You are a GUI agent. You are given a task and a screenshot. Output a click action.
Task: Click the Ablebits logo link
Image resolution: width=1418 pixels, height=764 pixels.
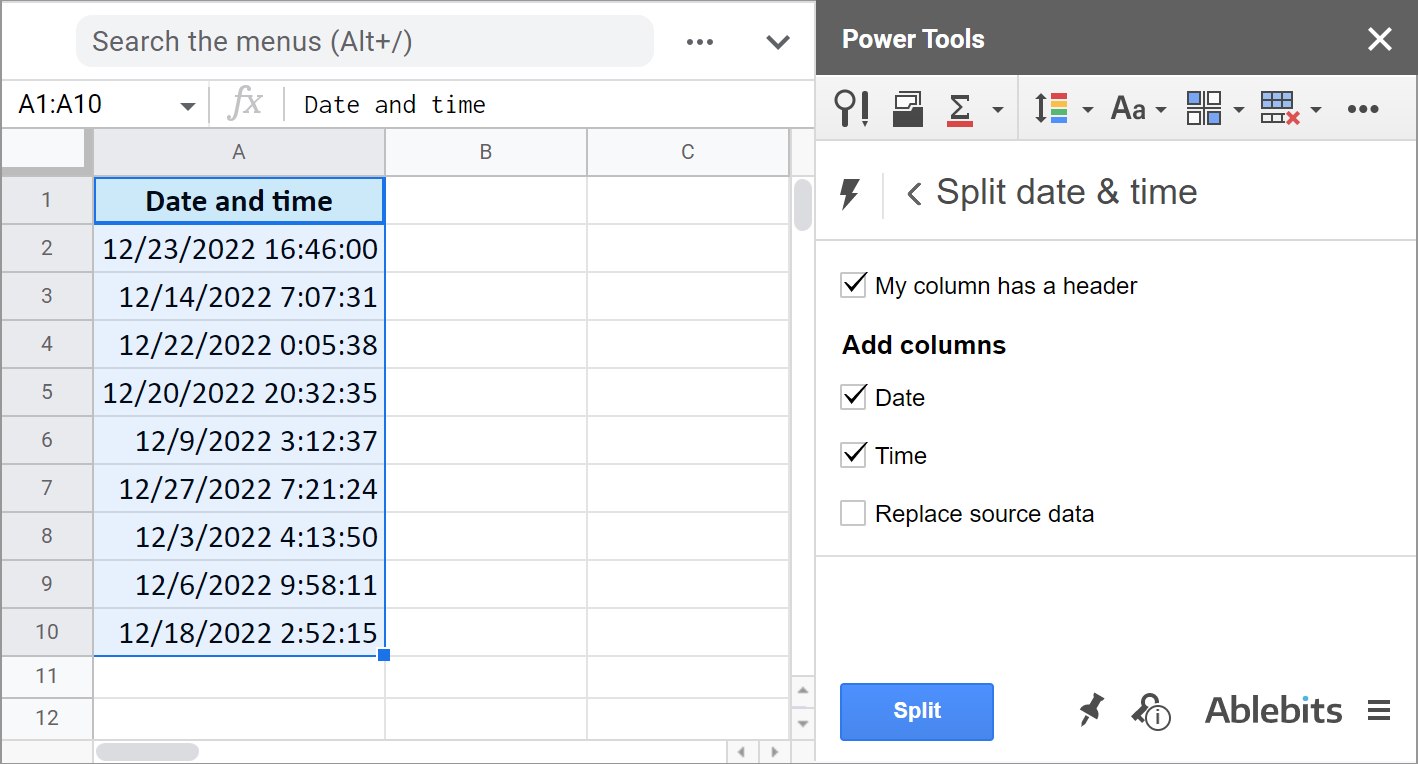(x=1273, y=711)
